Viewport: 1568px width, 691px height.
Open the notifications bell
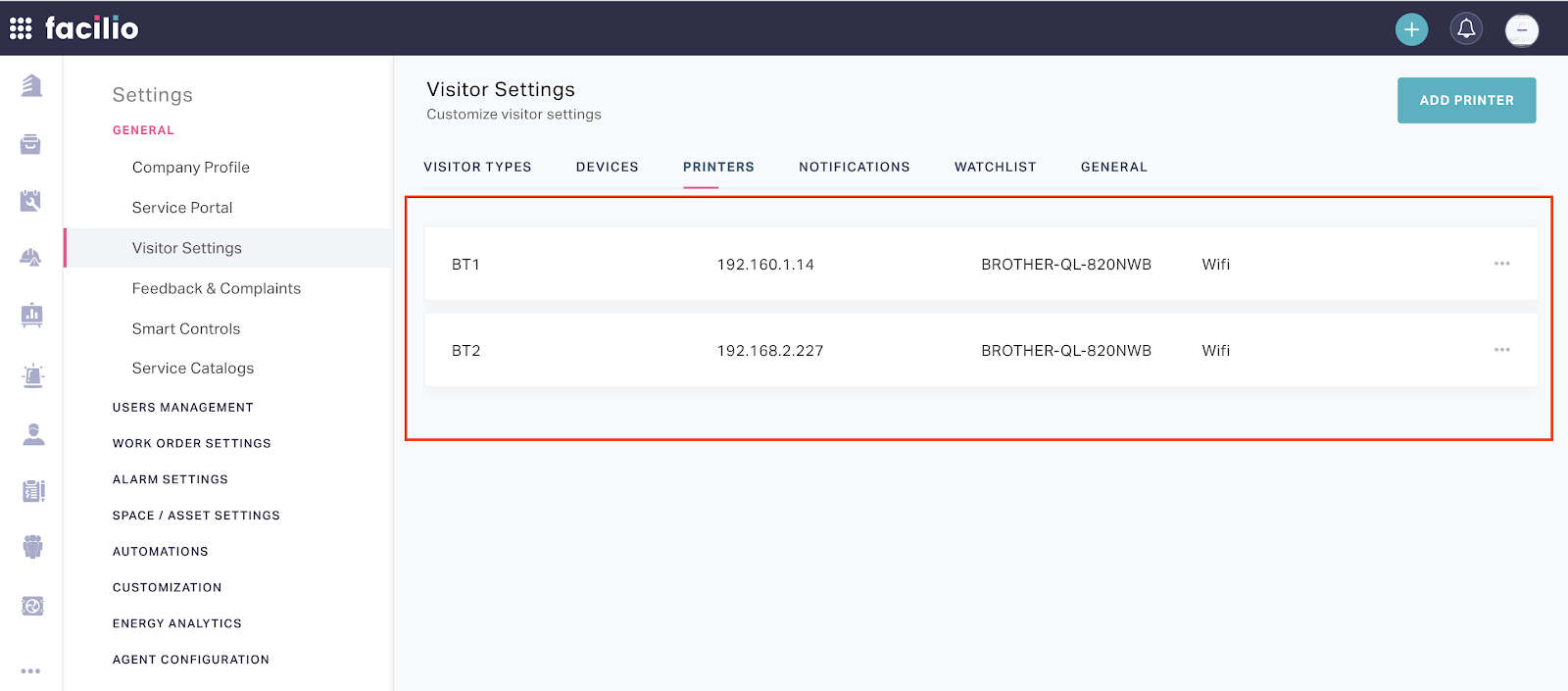1466,29
